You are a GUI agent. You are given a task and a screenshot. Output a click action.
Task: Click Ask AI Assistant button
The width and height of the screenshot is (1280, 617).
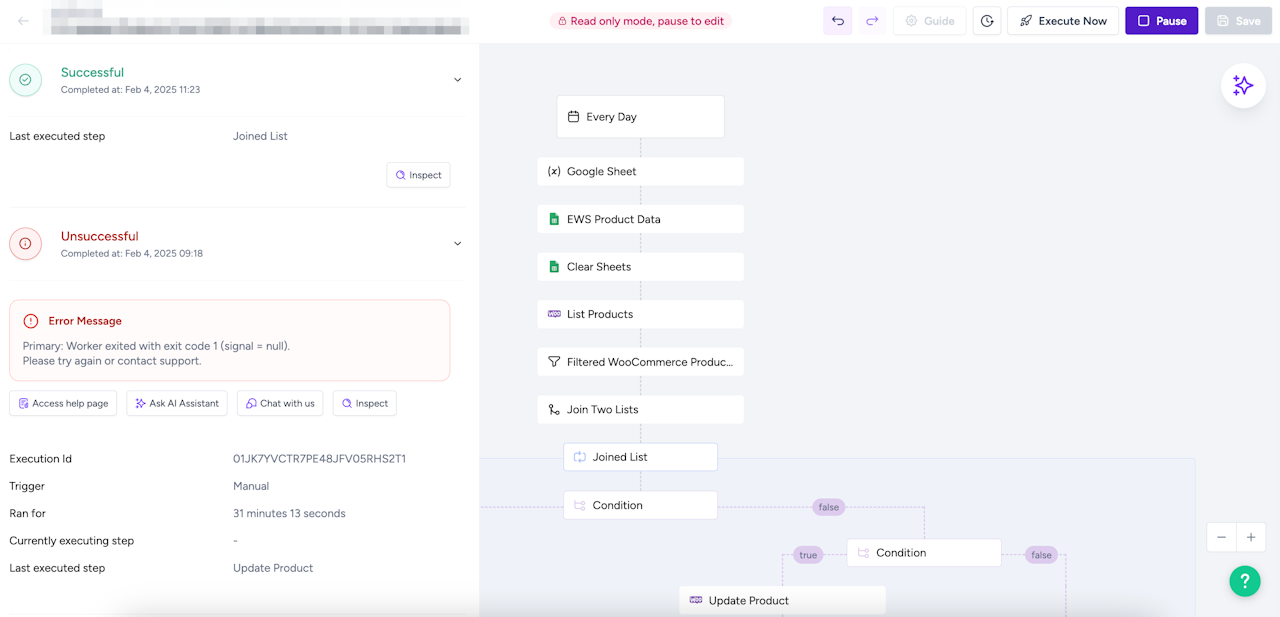pyautogui.click(x=177, y=403)
